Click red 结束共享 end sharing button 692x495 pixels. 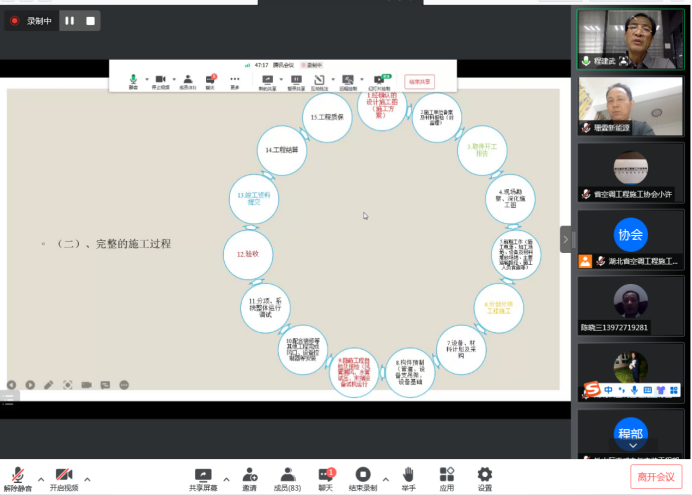click(419, 82)
